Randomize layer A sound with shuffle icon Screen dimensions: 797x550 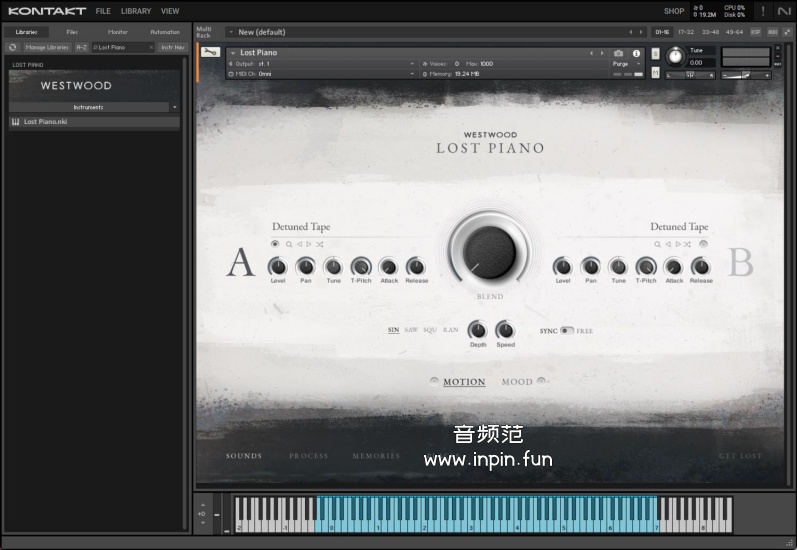click(319, 244)
